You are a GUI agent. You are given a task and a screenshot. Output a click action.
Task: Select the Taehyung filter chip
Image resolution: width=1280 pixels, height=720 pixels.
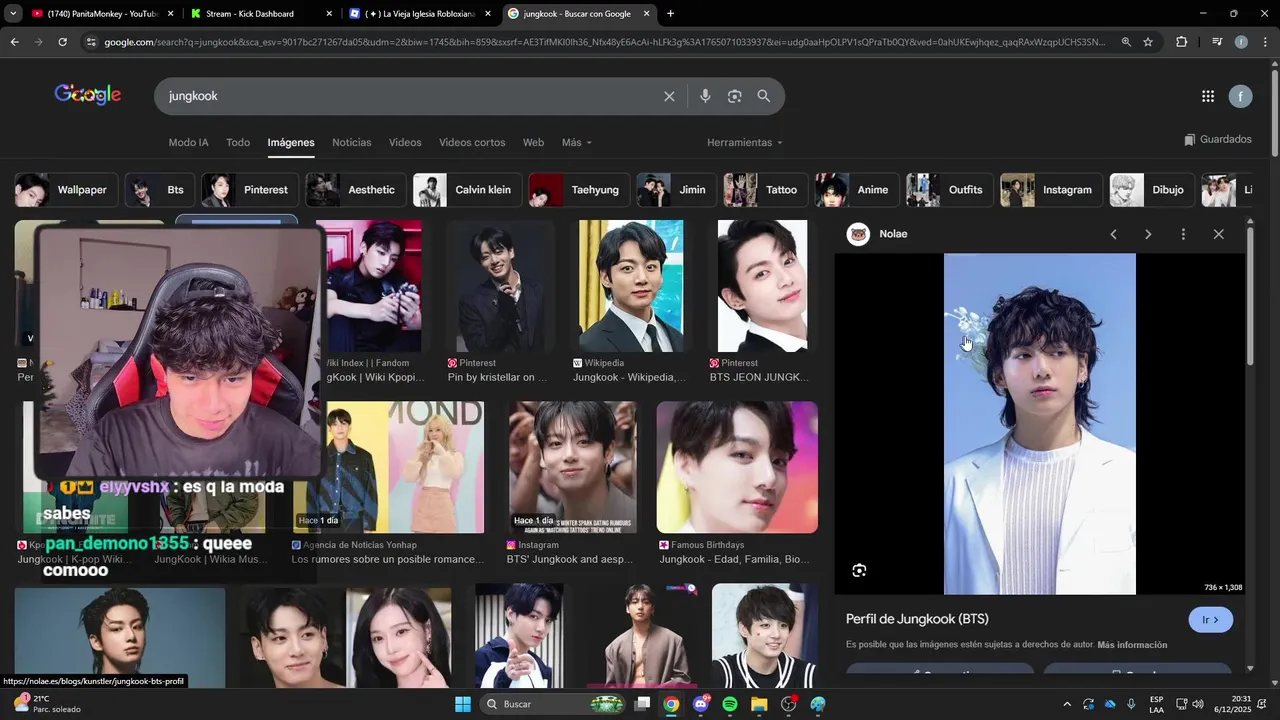580,190
